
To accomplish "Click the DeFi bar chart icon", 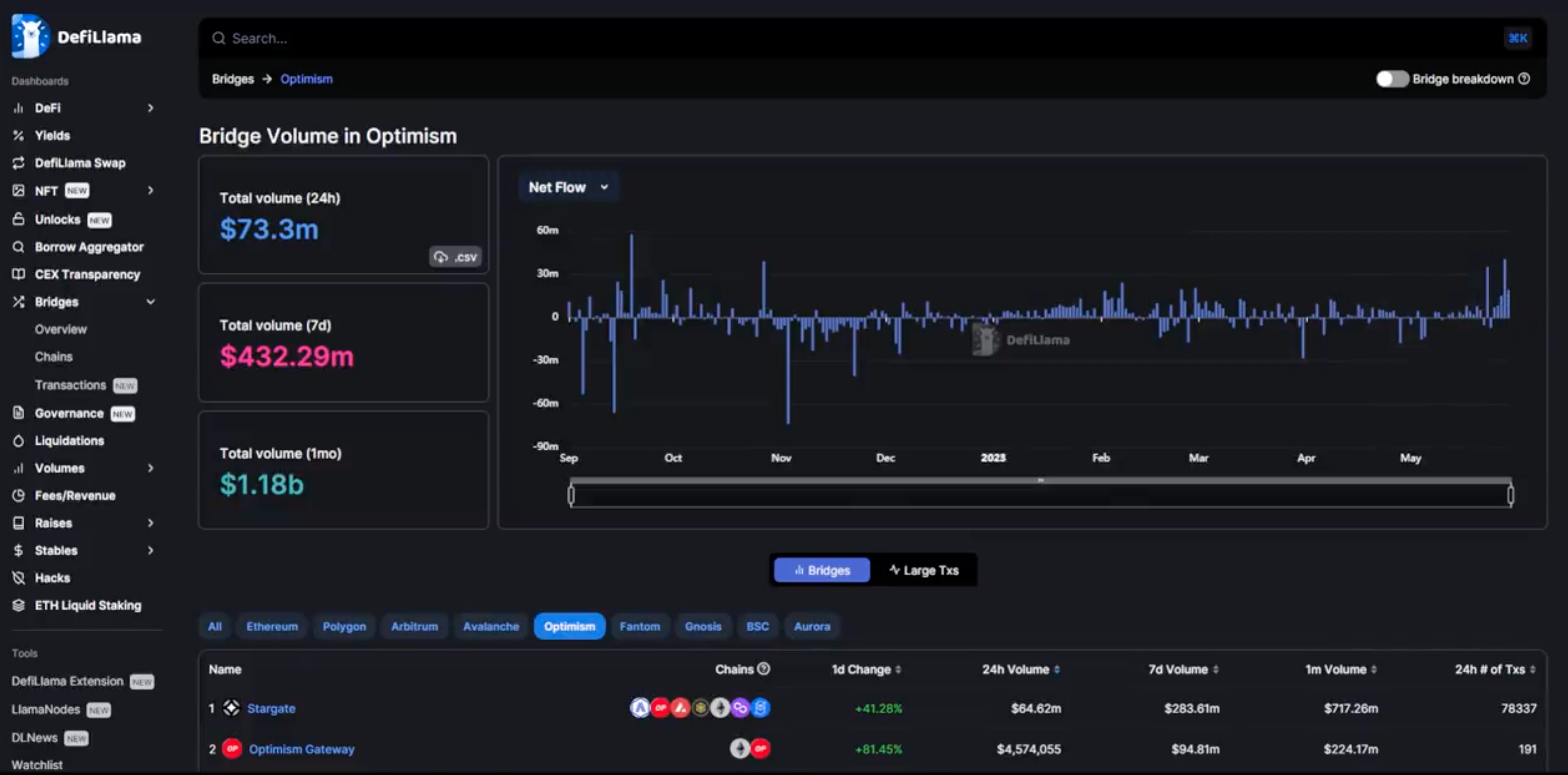I will pyautogui.click(x=18, y=108).
